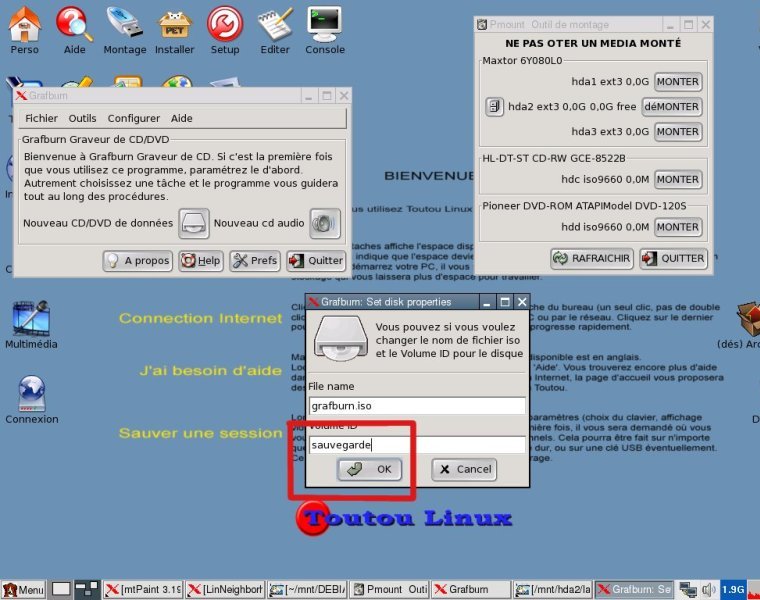760x600 pixels.
Task: Click Cancel in Set disk properties dialog
Action: coord(464,469)
